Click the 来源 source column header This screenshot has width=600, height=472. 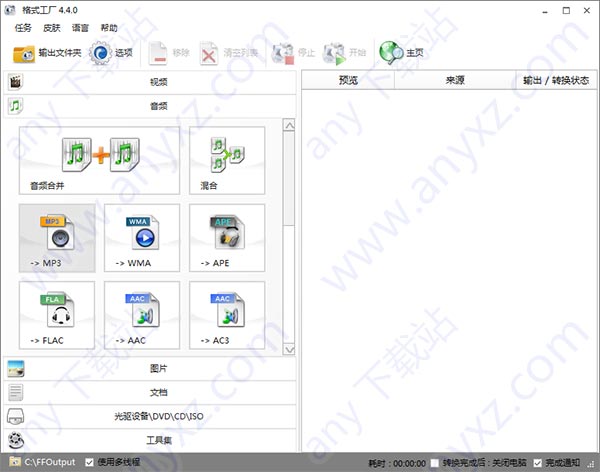click(x=455, y=80)
